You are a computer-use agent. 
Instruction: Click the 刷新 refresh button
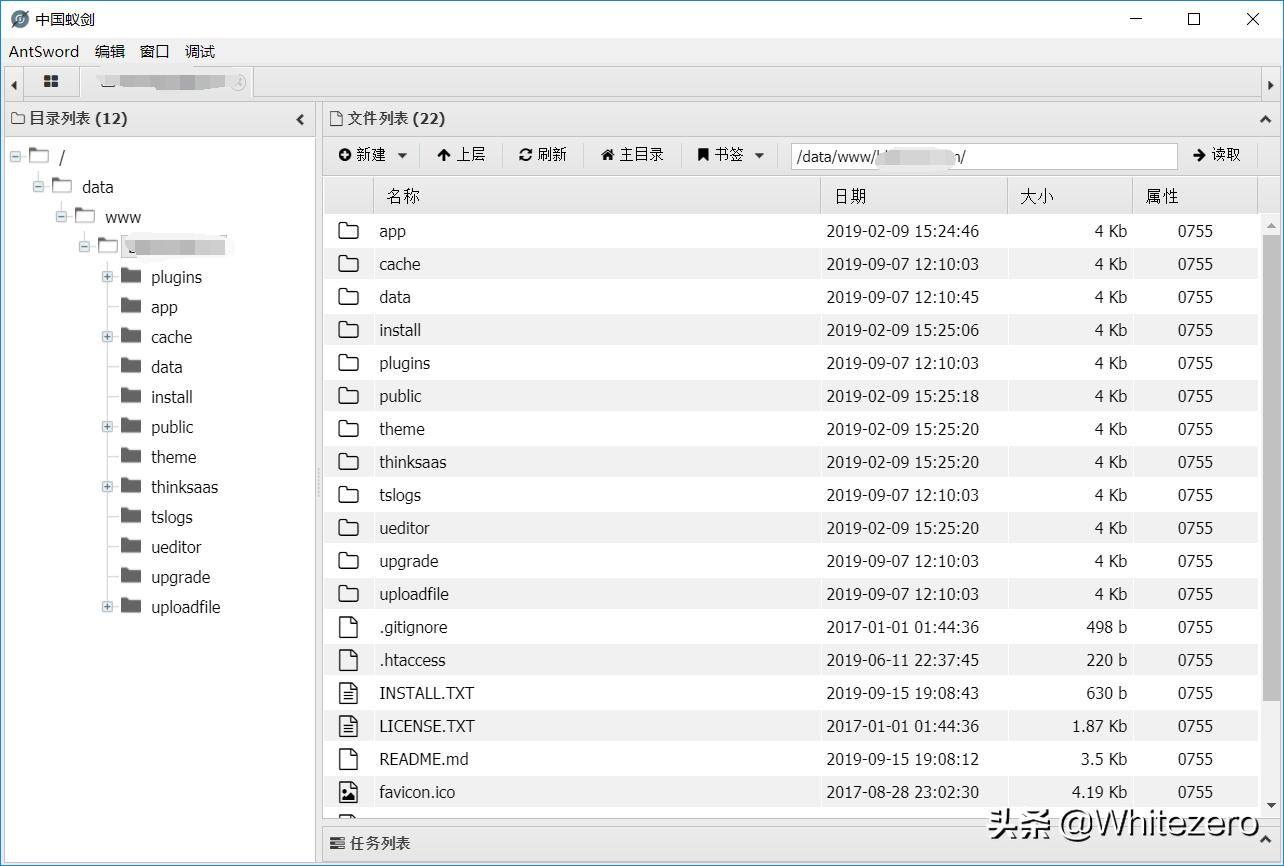543,155
